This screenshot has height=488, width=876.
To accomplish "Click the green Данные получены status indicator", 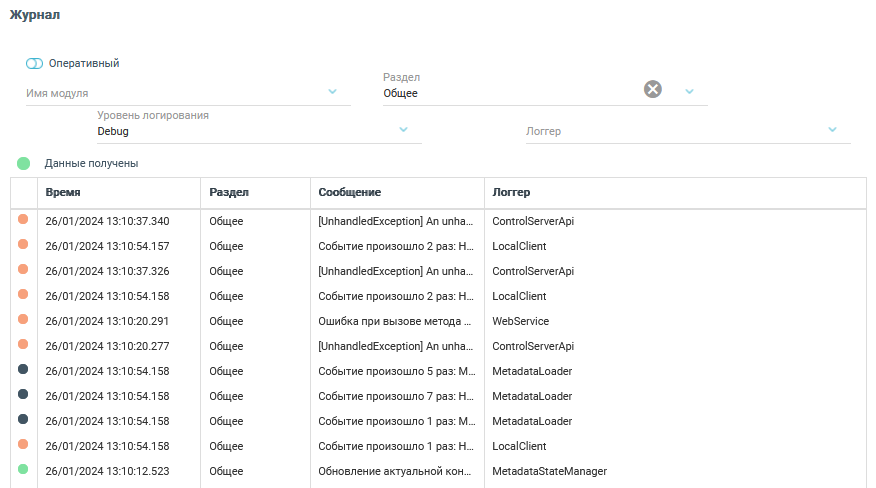I will click(x=23, y=163).
